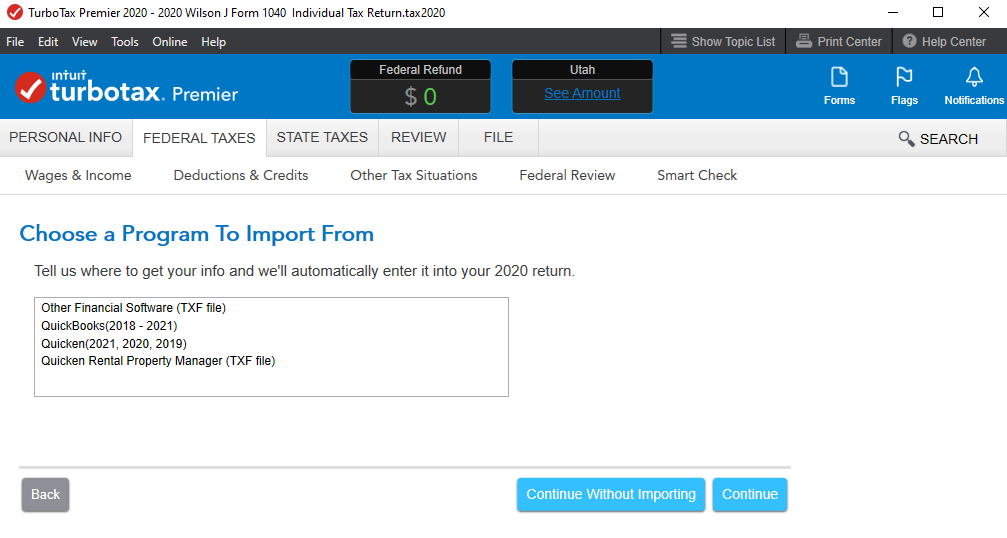Click the Federal Refund amount display

[x=420, y=96]
